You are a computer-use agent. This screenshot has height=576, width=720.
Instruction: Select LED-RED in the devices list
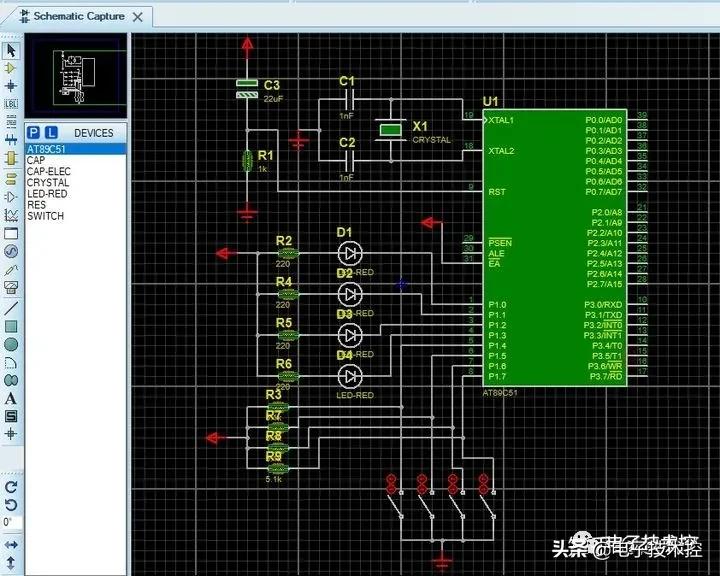(x=47, y=194)
